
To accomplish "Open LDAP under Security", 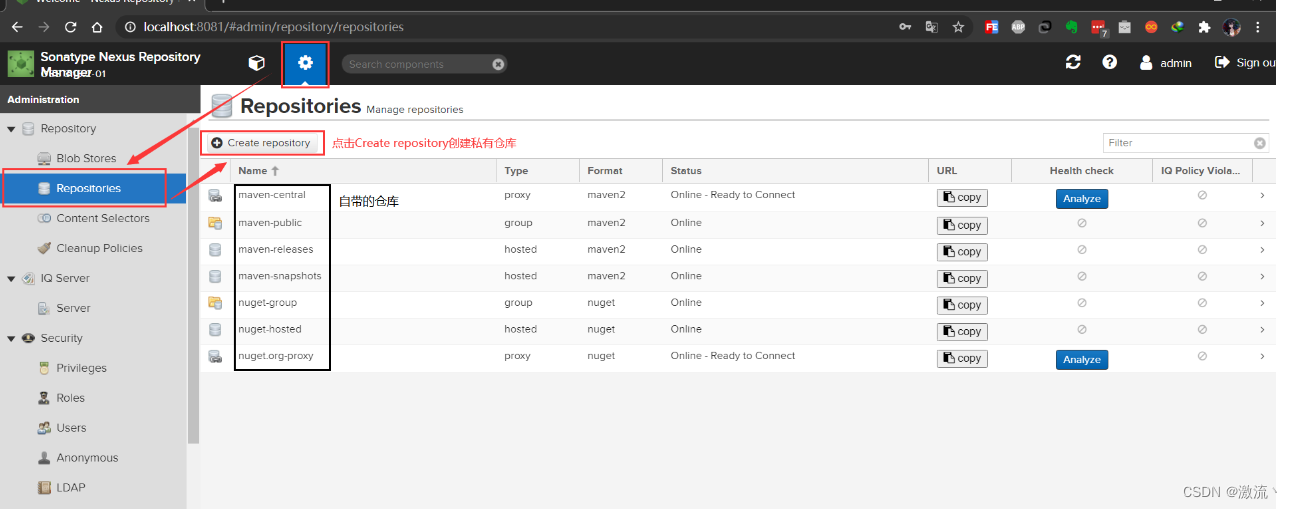I will point(61,488).
